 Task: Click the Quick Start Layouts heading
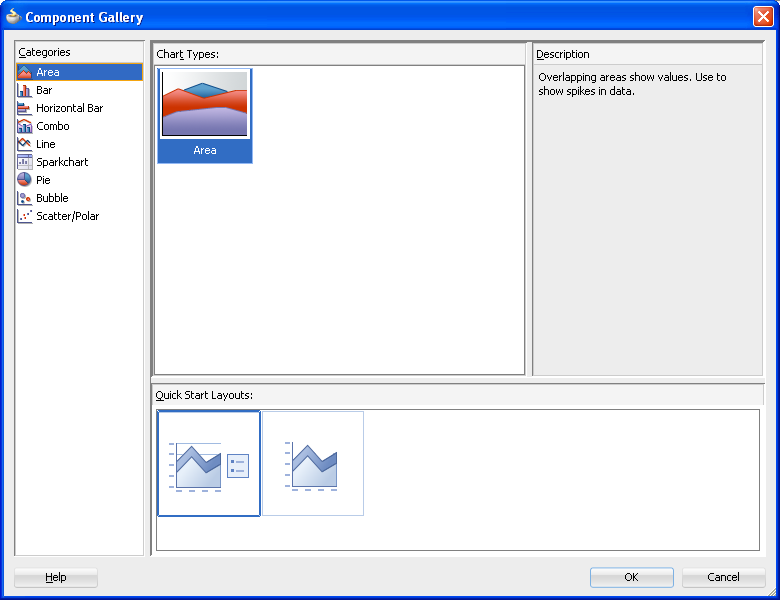[x=204, y=395]
